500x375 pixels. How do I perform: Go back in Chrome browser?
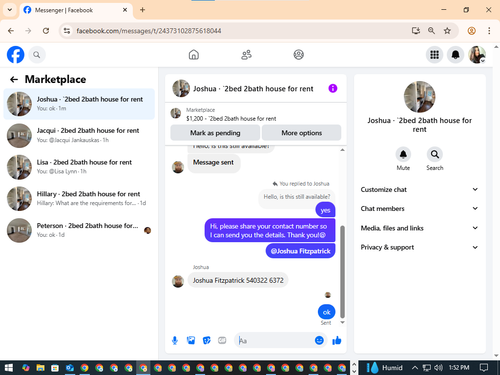click(x=11, y=31)
